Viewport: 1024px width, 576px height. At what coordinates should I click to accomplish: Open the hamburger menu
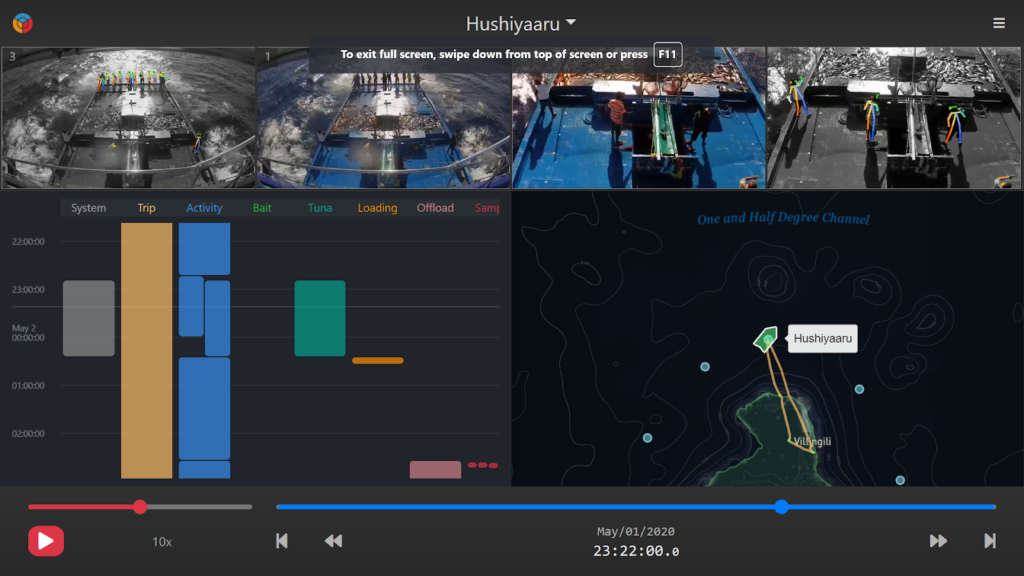point(999,23)
